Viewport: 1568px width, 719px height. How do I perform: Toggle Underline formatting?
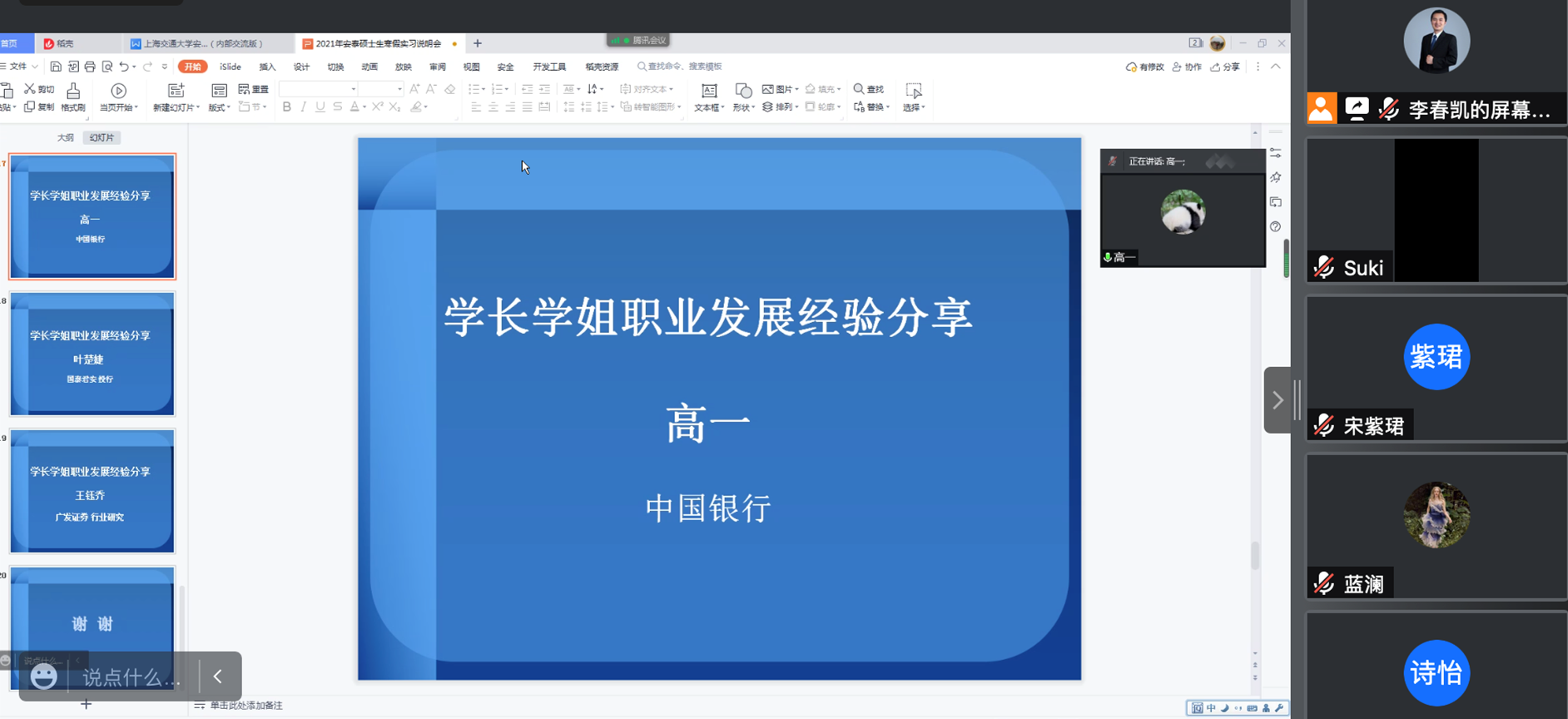[x=320, y=107]
